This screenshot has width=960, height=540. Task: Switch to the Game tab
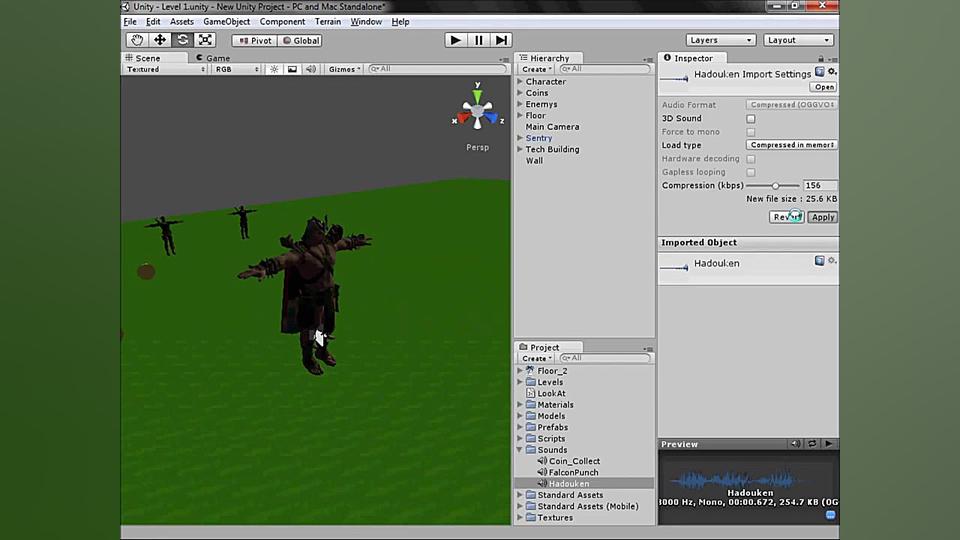point(213,58)
